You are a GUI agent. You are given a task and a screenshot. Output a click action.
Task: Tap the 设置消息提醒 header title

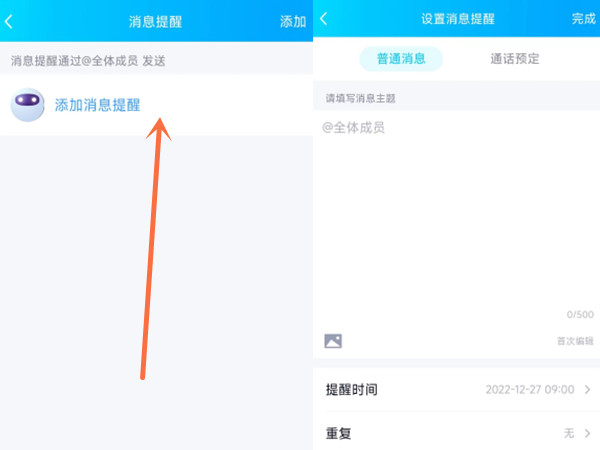(x=457, y=19)
